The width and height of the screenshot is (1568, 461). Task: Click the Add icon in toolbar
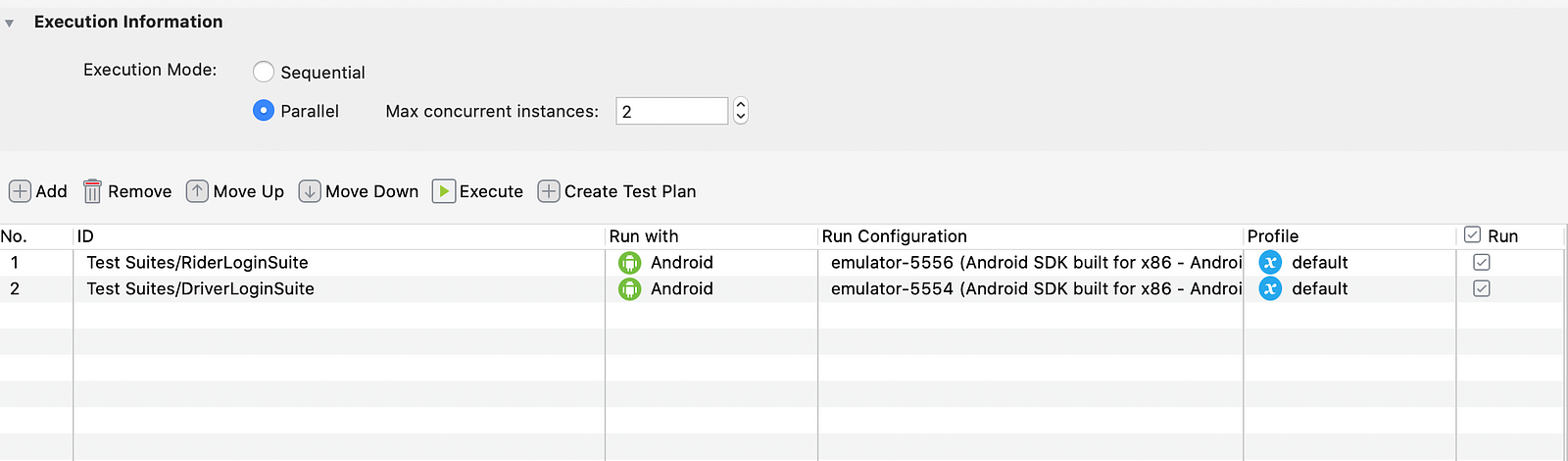click(20, 191)
